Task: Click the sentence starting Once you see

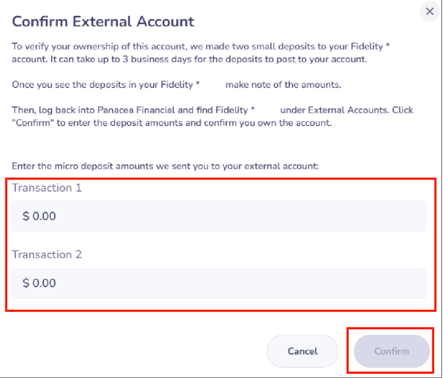Action: pos(176,85)
